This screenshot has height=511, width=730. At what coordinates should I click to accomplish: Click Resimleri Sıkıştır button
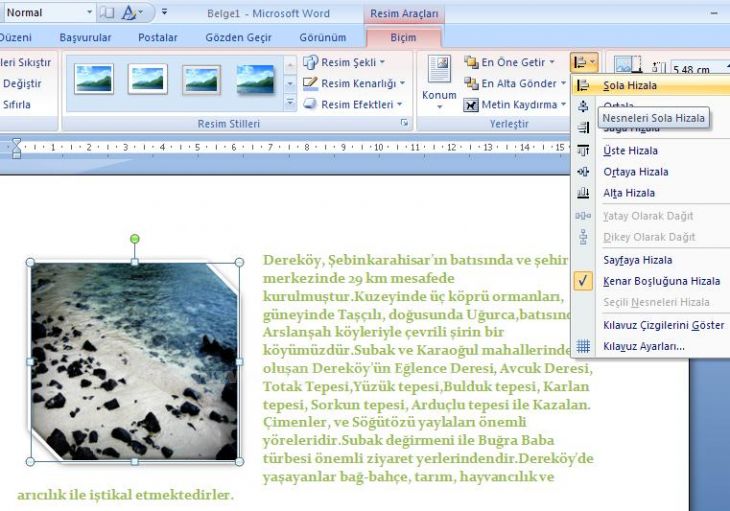26,62
